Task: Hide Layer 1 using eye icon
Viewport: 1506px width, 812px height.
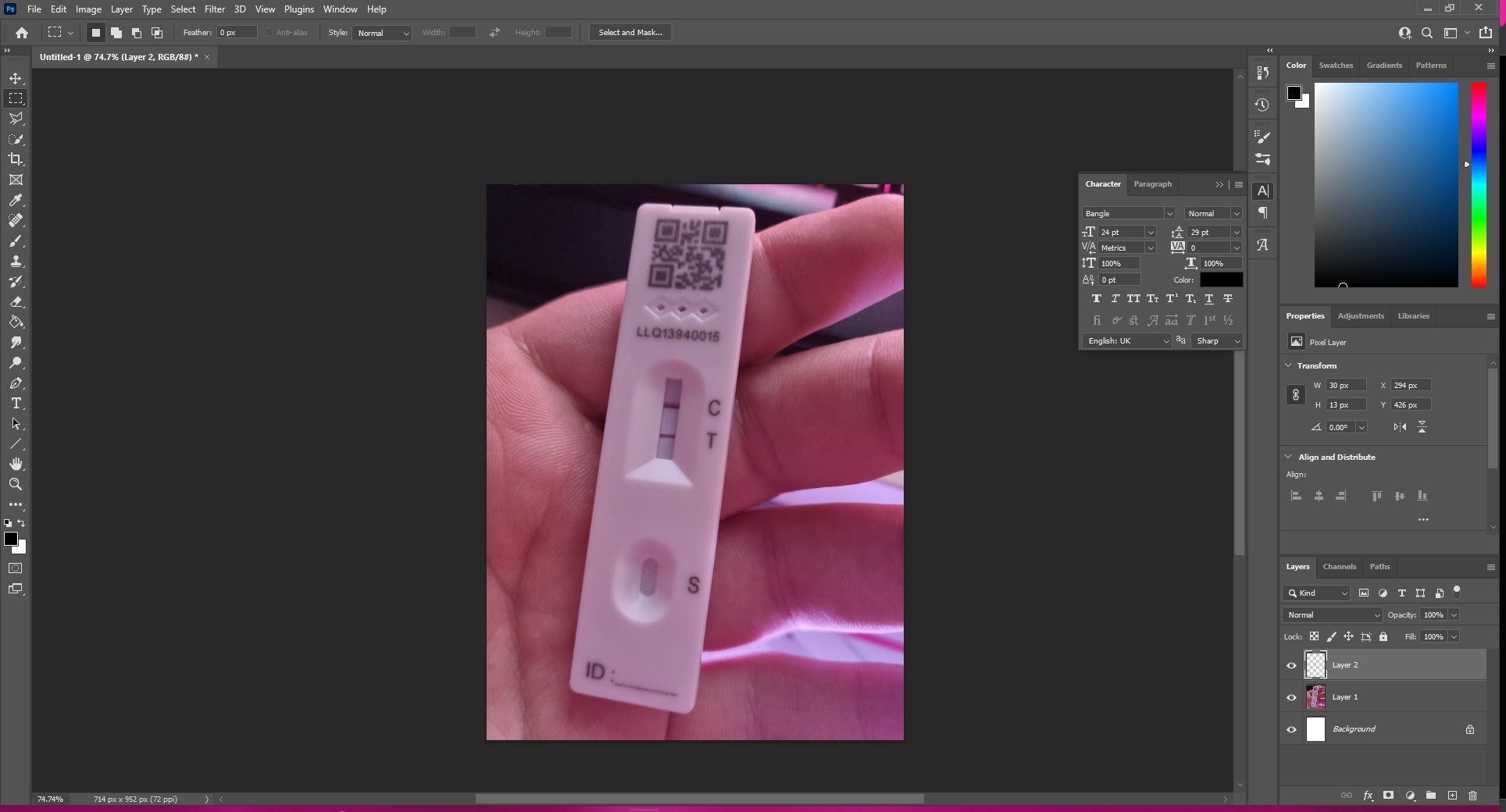Action: (x=1291, y=698)
